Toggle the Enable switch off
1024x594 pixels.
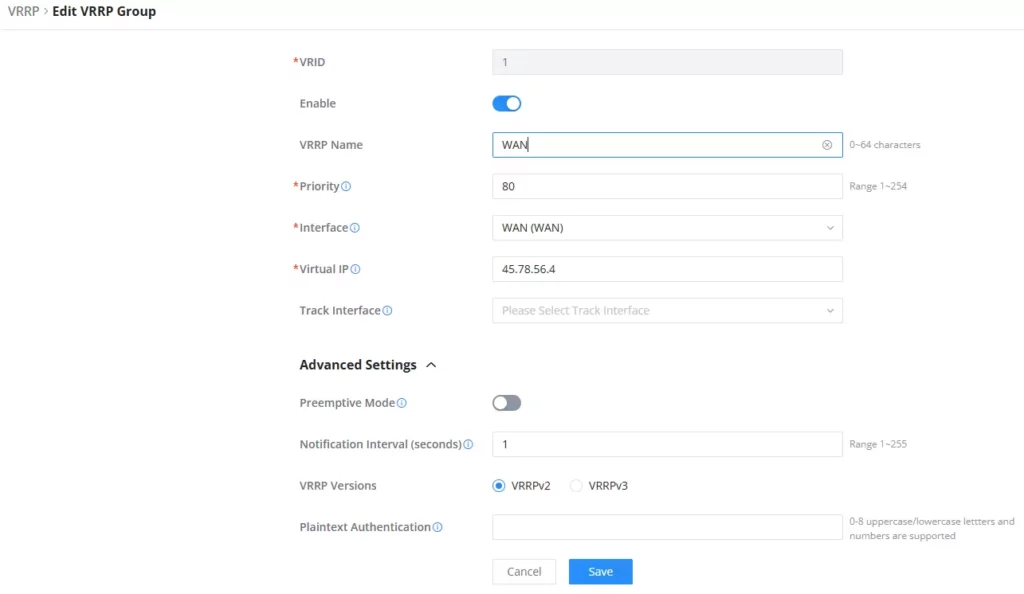click(507, 103)
